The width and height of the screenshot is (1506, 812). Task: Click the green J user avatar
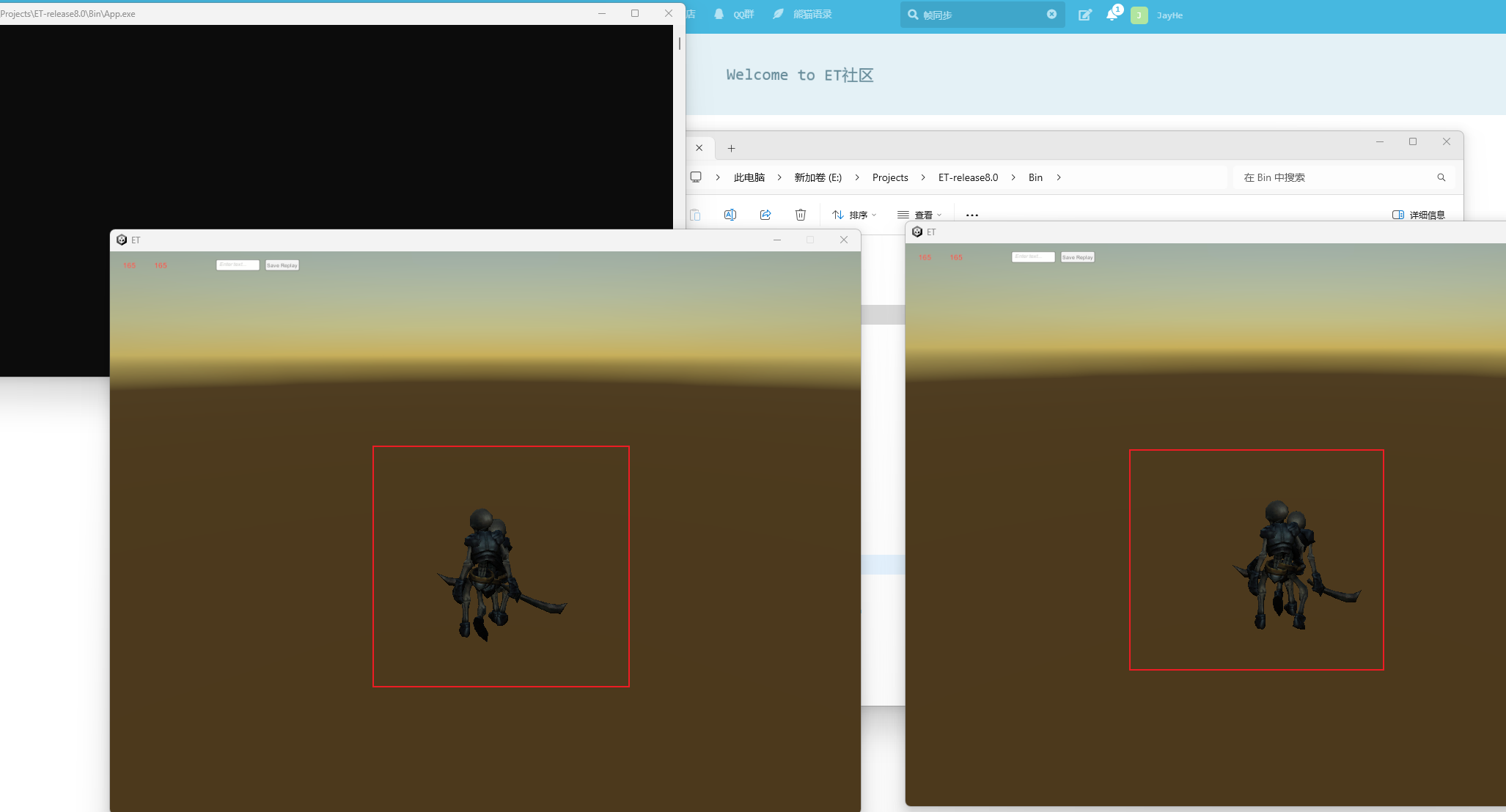[x=1139, y=15]
